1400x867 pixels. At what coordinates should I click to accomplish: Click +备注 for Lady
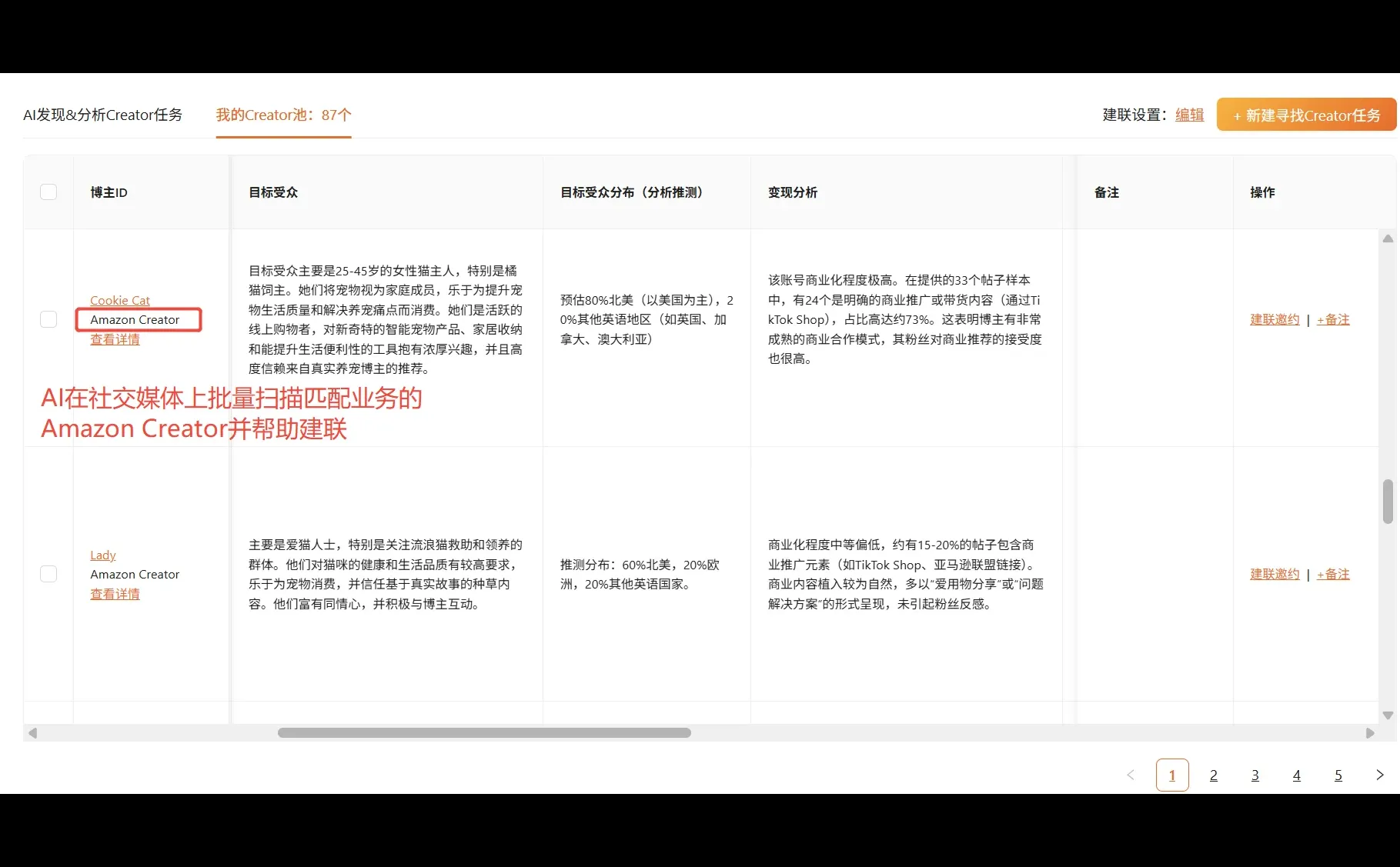pyautogui.click(x=1332, y=573)
